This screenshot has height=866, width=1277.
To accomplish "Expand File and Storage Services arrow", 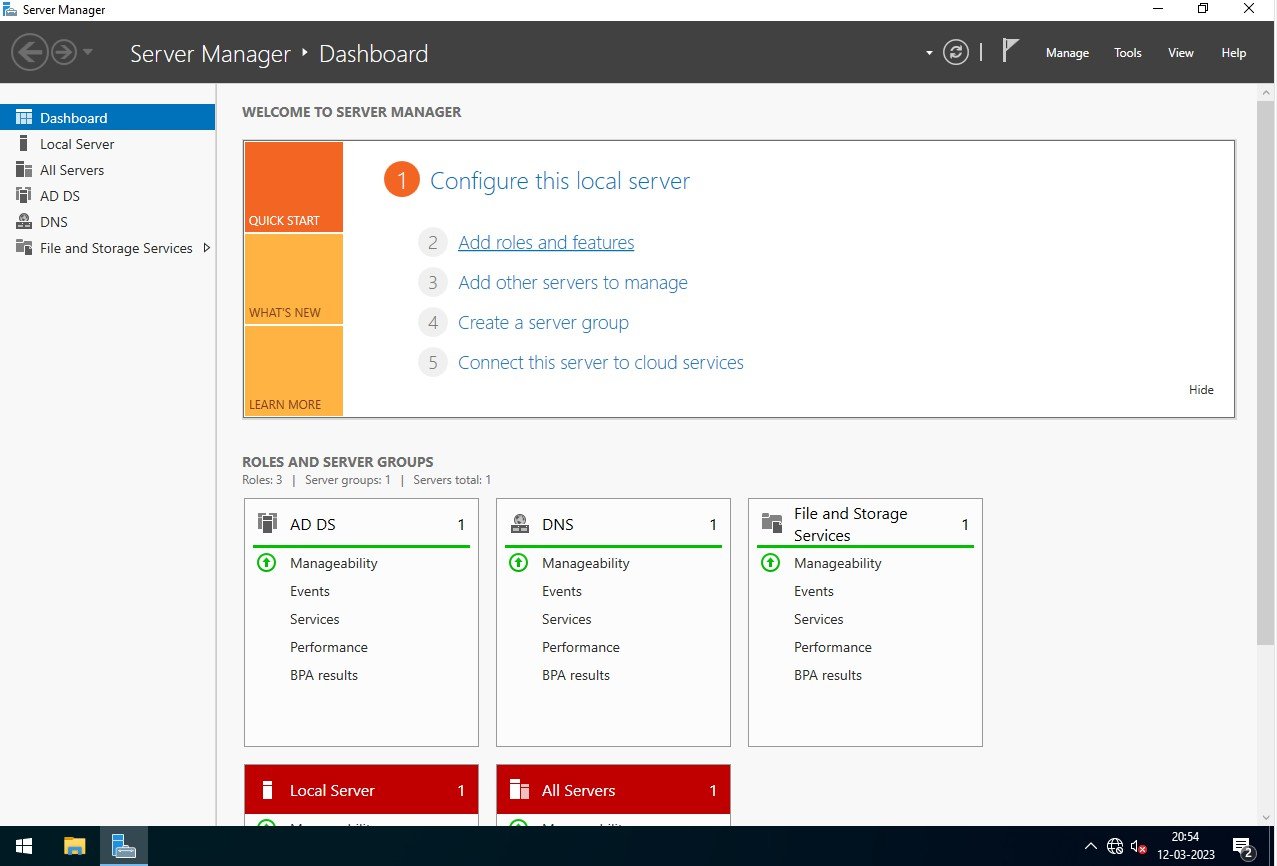I will point(207,247).
